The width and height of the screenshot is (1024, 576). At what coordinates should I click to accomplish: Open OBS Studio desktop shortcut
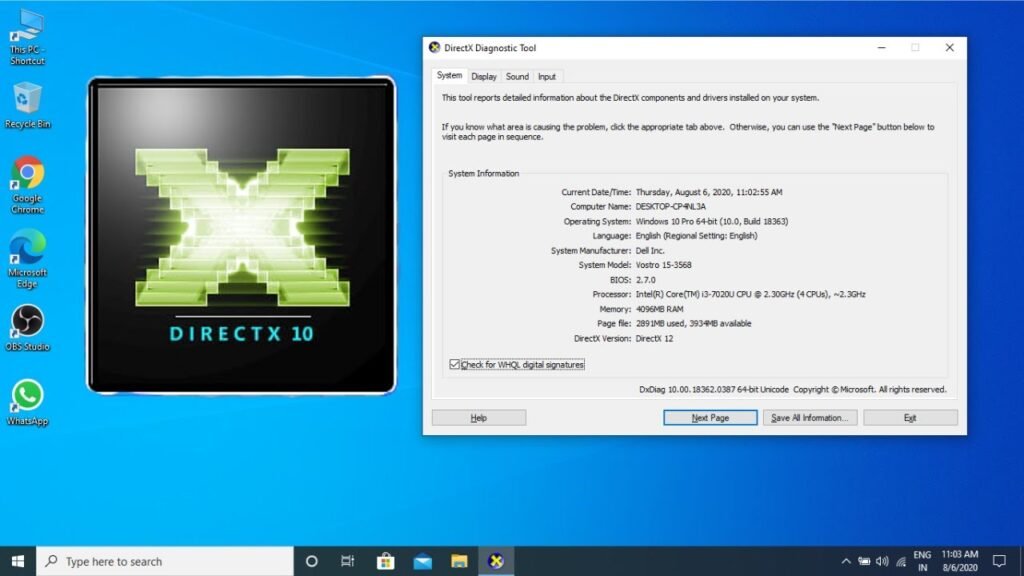pyautogui.click(x=27, y=328)
